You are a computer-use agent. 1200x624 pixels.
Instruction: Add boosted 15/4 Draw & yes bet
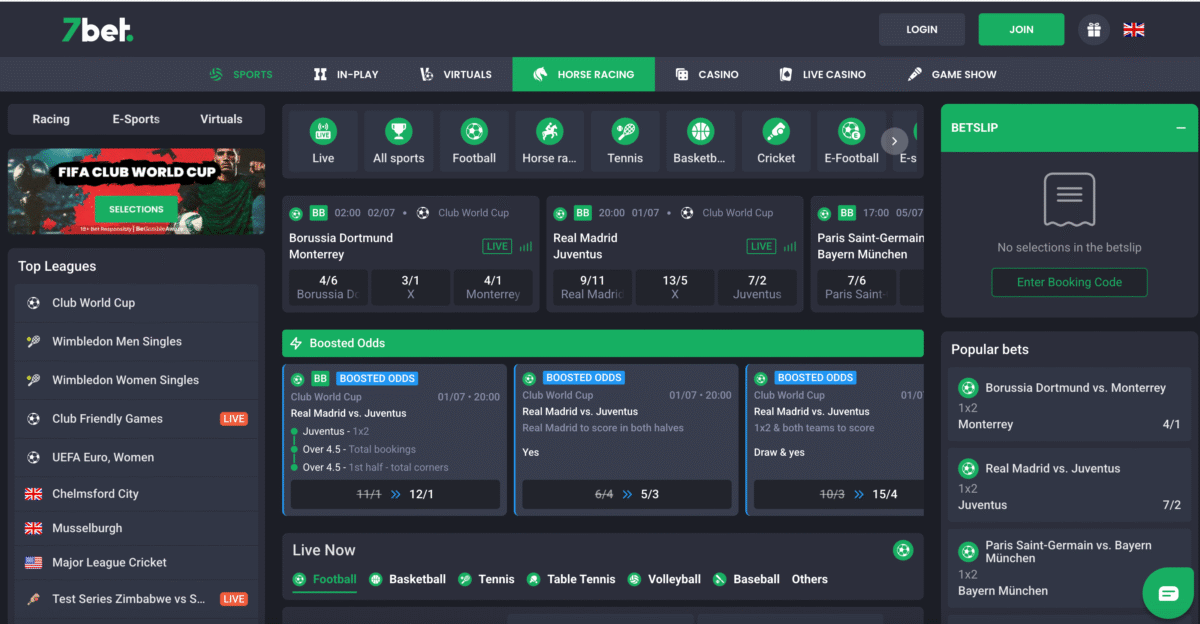[838, 494]
